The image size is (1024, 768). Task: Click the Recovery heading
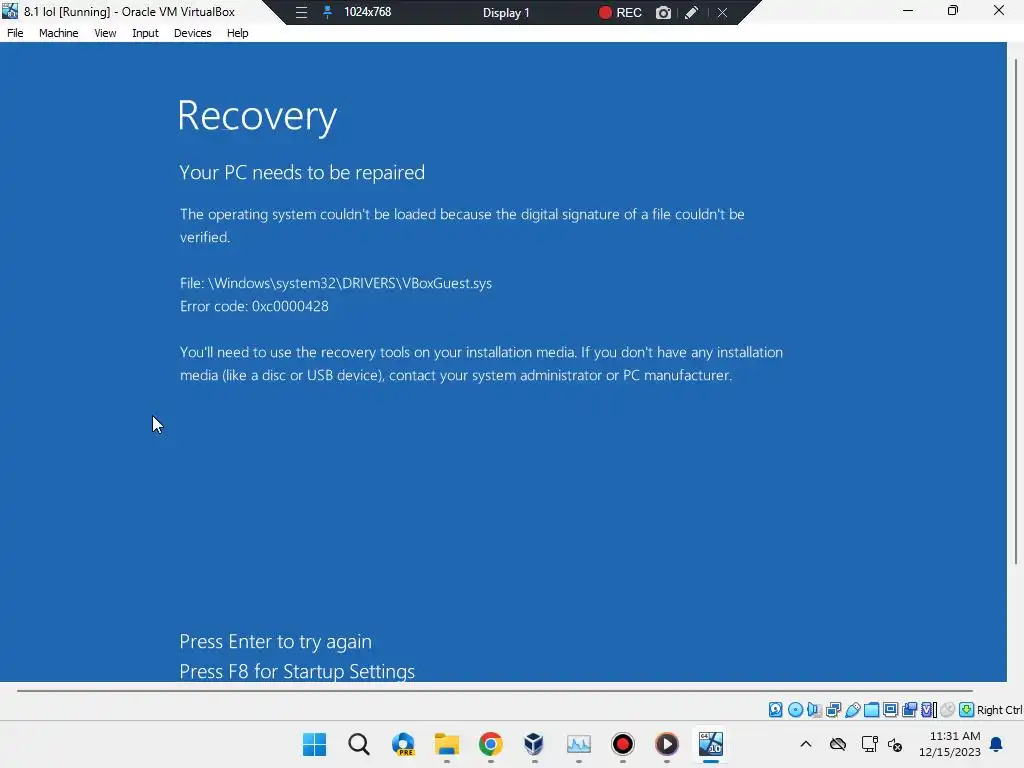pos(257,116)
